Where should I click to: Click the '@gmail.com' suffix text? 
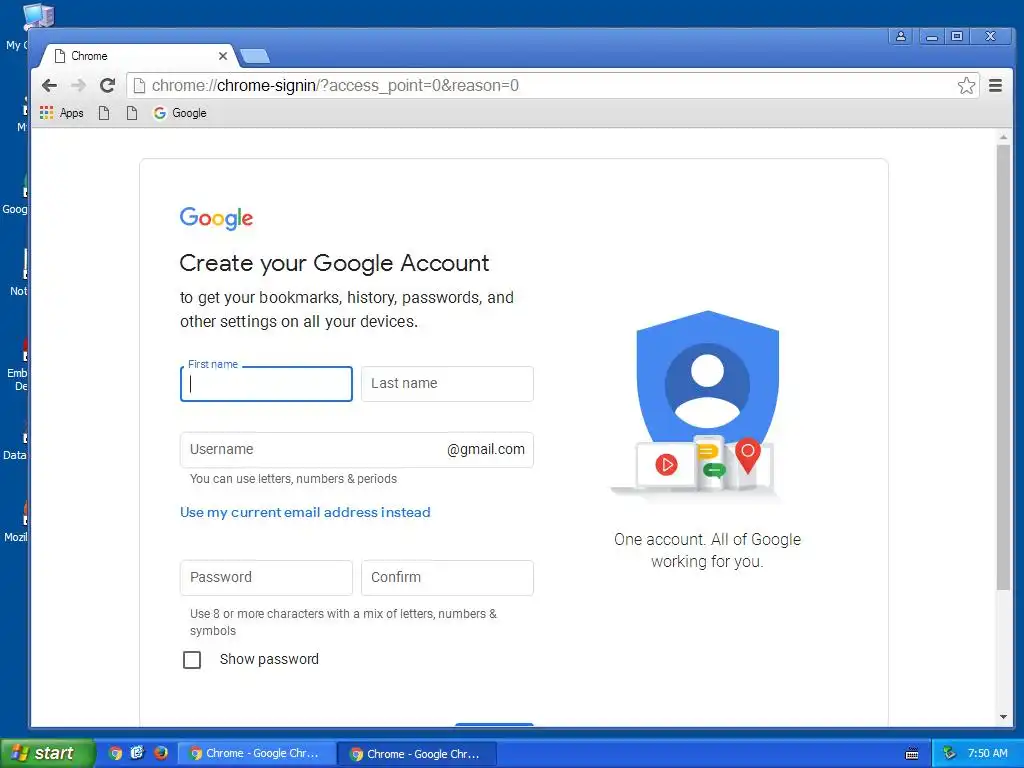coord(486,449)
